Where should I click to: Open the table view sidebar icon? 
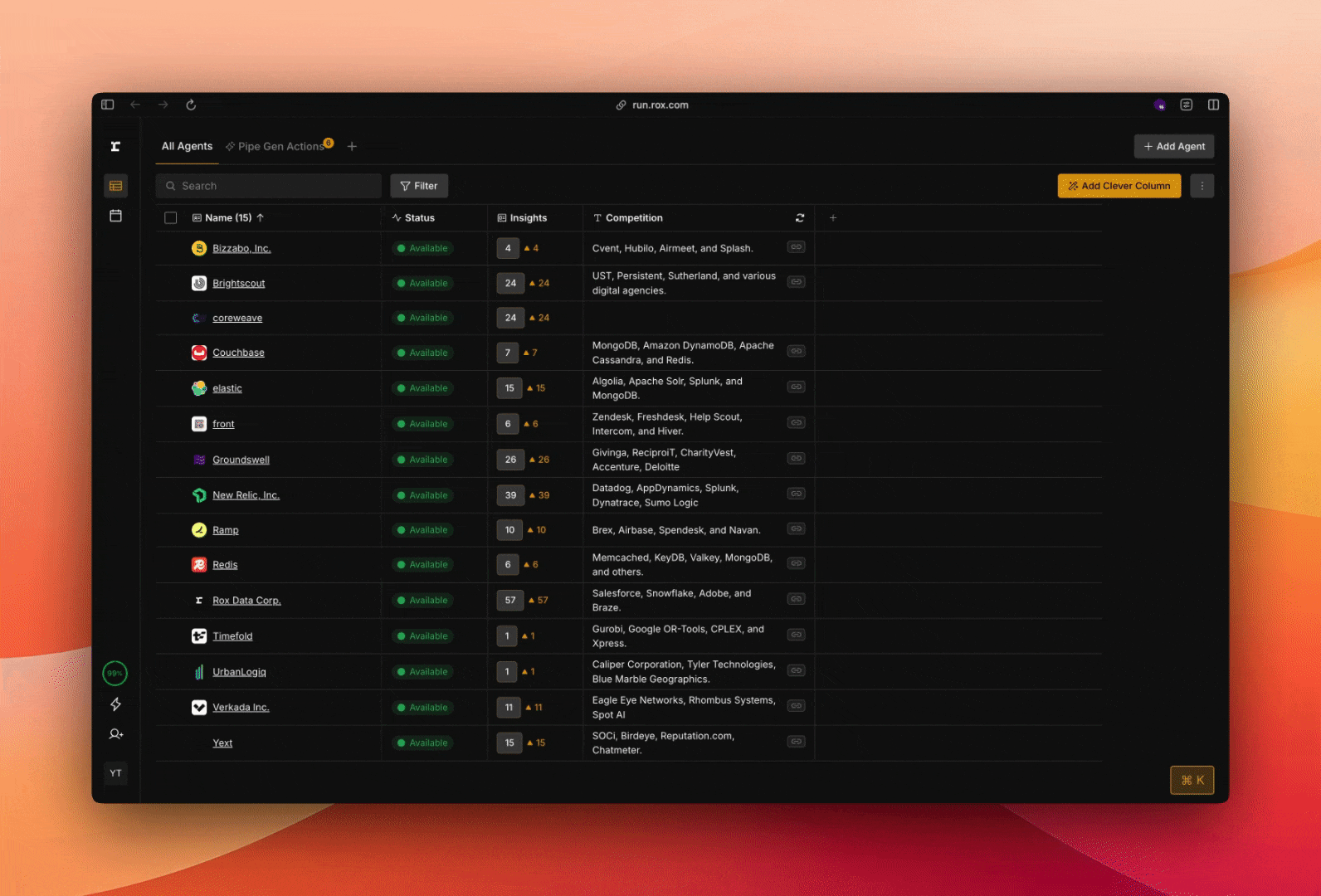click(x=115, y=186)
